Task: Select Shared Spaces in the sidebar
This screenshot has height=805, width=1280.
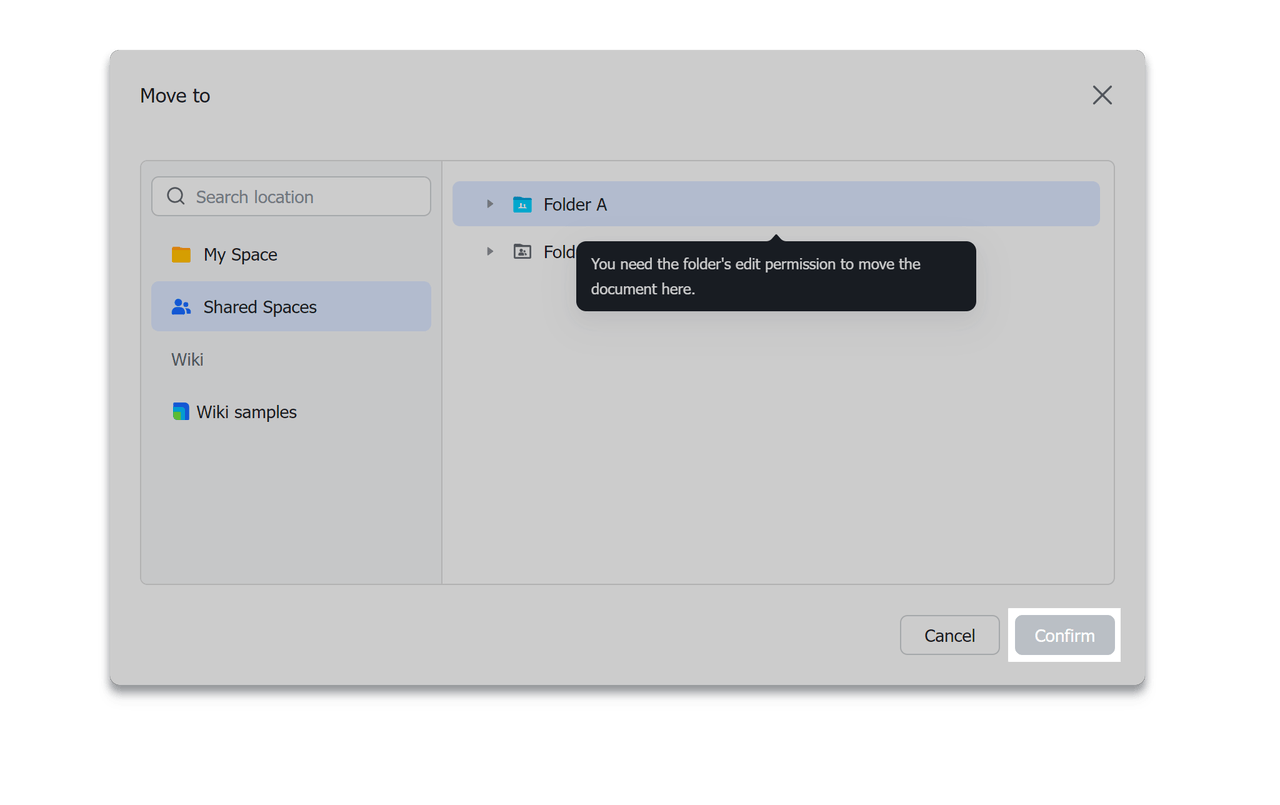Action: tap(260, 307)
